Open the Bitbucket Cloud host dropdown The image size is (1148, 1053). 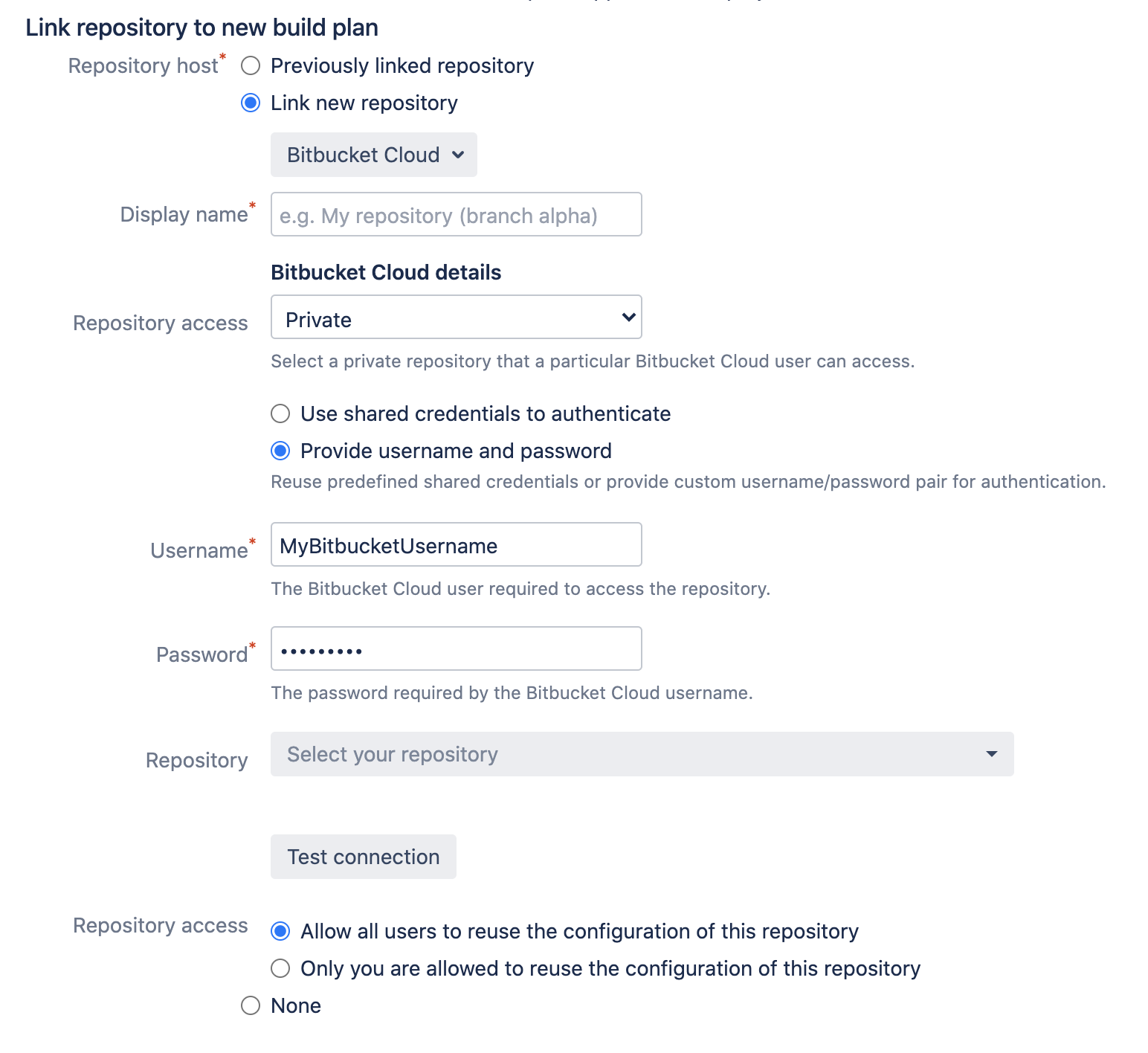(x=373, y=155)
